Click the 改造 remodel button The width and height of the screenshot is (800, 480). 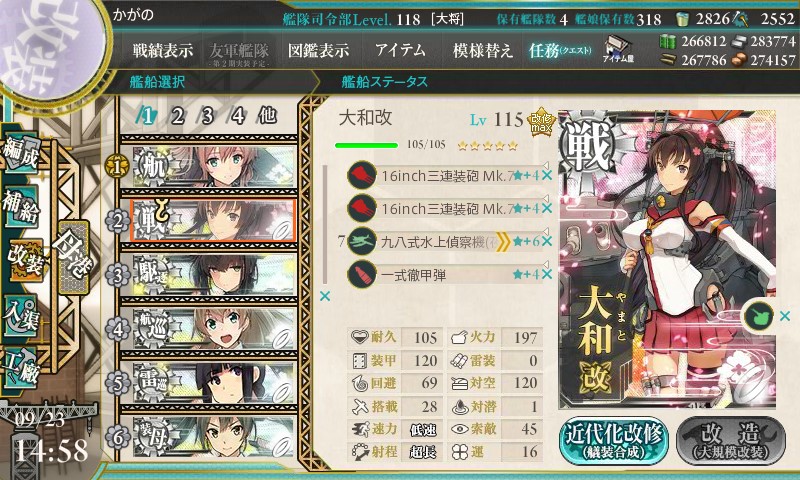pos(731,440)
